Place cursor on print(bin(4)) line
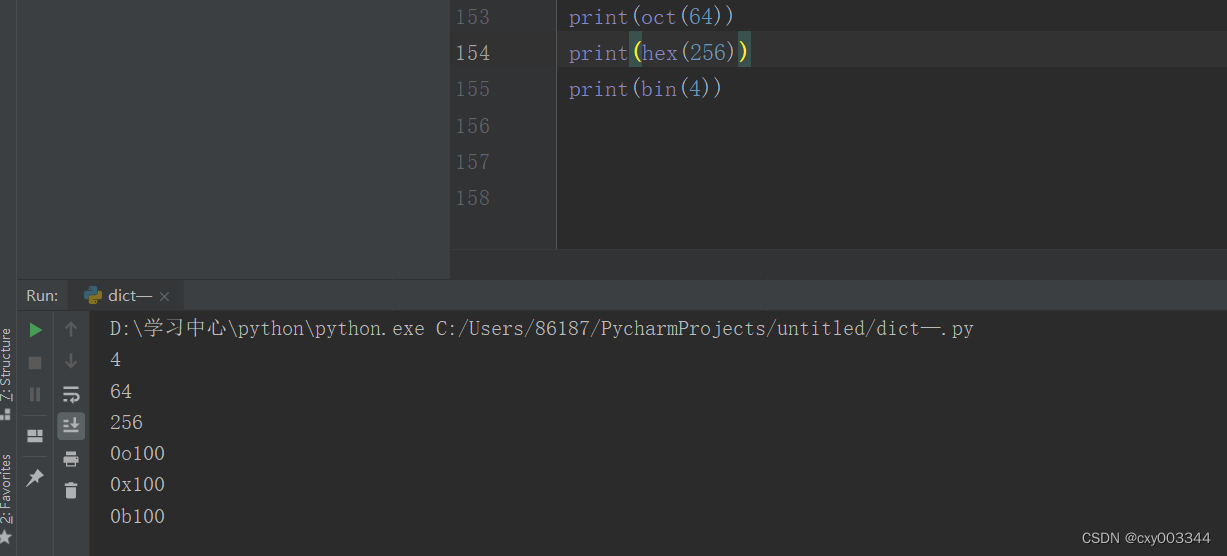Screen dimensions: 1227x556 coord(645,89)
